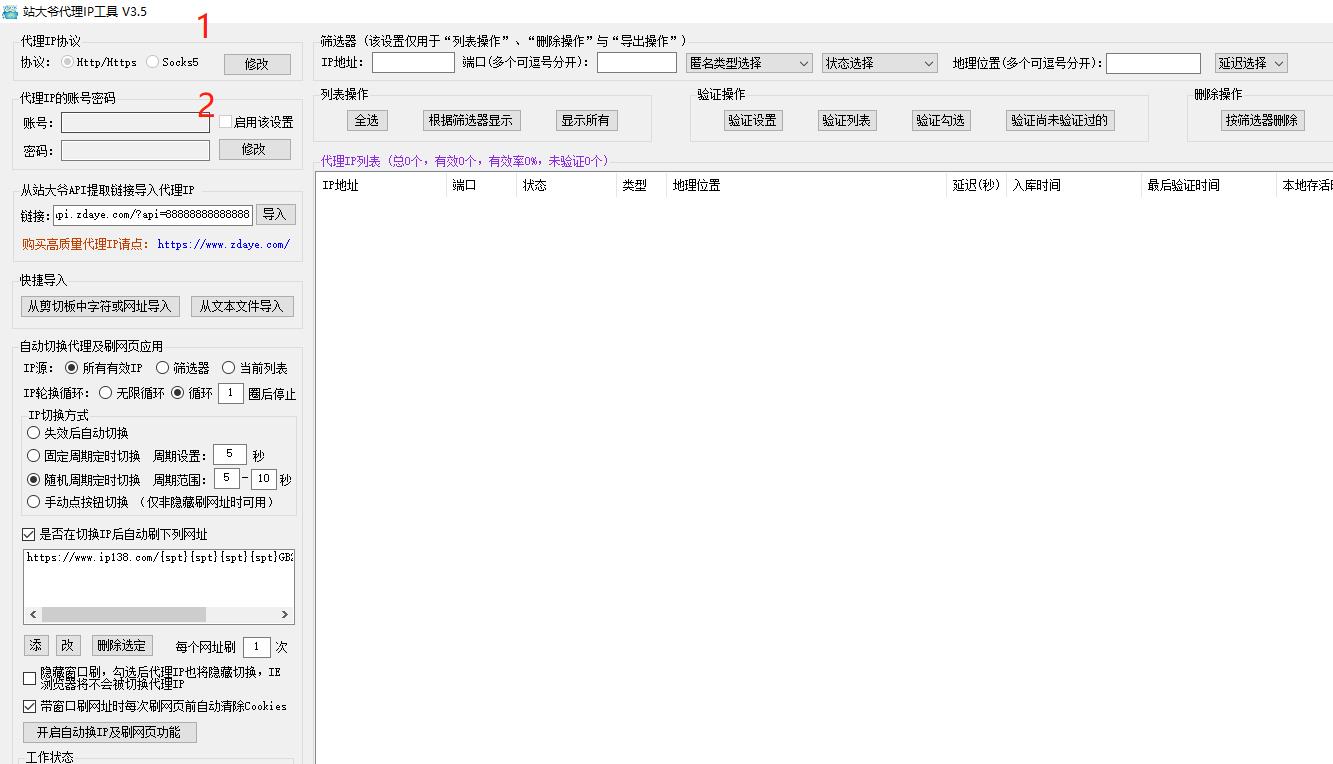Enable the 启用该设置 checkbox
The height and width of the screenshot is (764, 1333).
(227, 121)
